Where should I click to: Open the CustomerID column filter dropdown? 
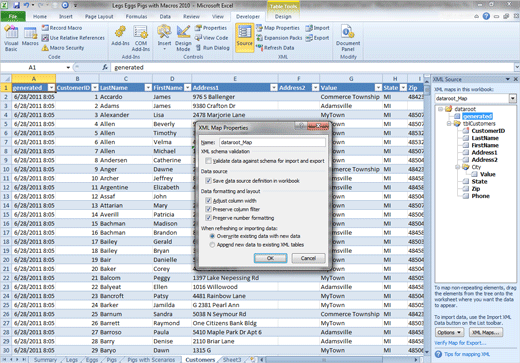click(x=95, y=88)
